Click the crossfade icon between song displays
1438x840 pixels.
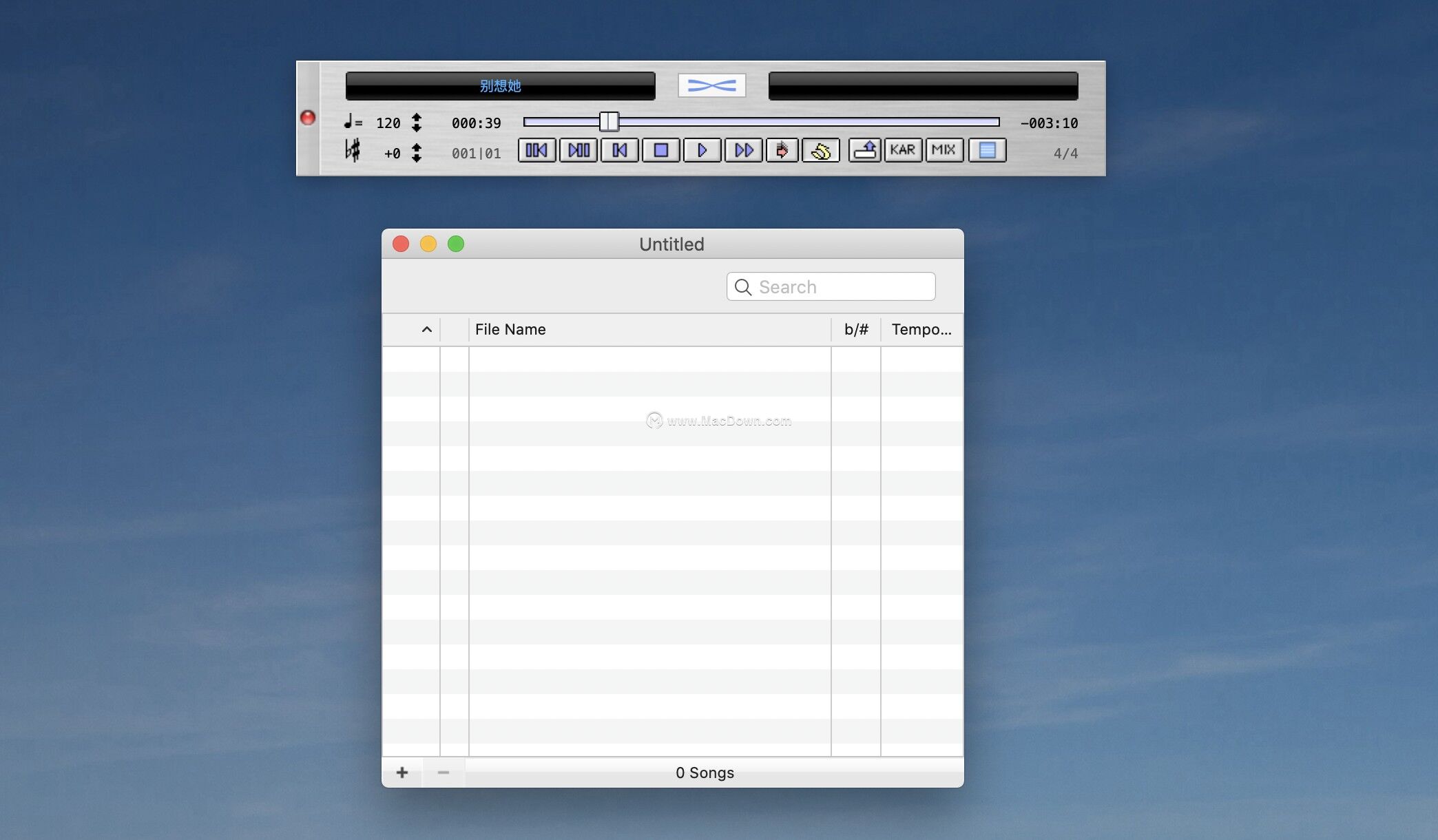pyautogui.click(x=712, y=85)
